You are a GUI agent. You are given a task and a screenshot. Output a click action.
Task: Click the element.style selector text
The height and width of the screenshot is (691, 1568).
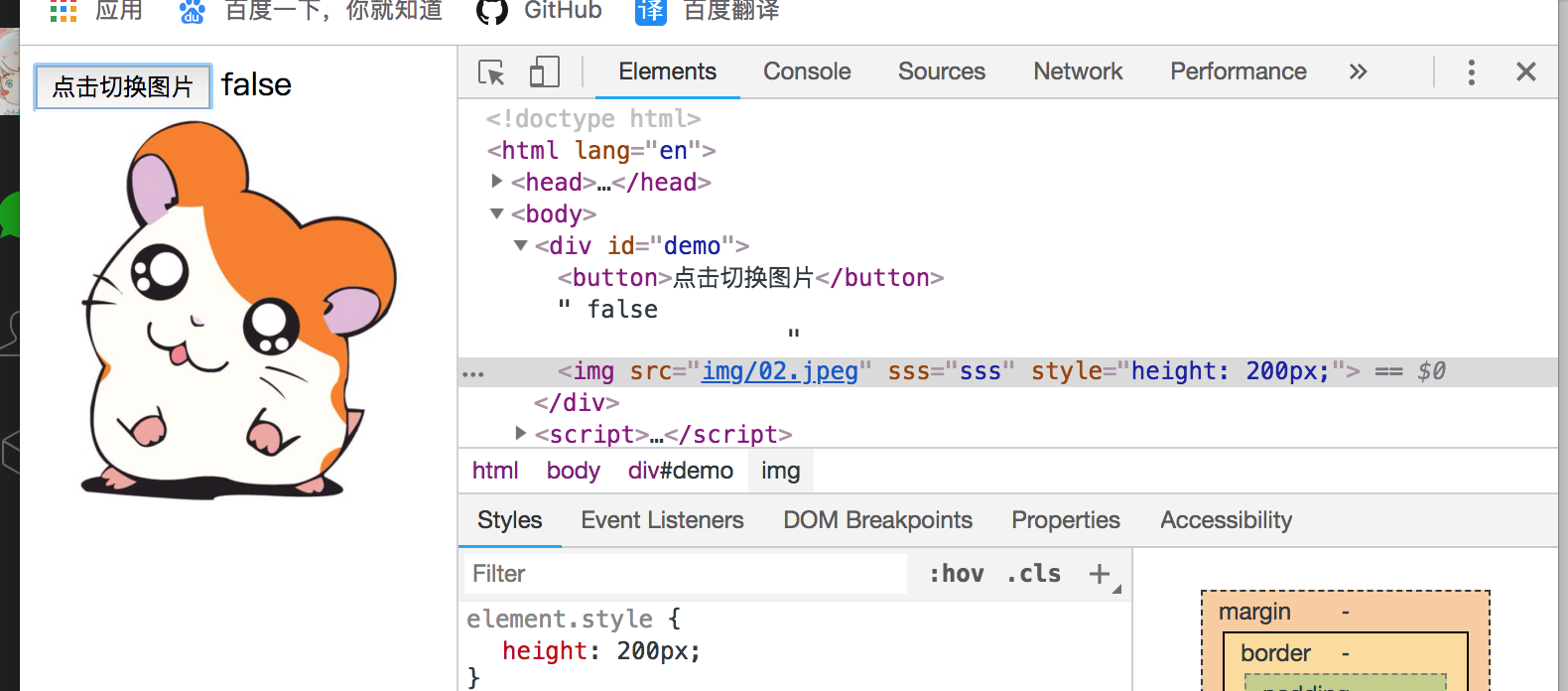pos(560,620)
